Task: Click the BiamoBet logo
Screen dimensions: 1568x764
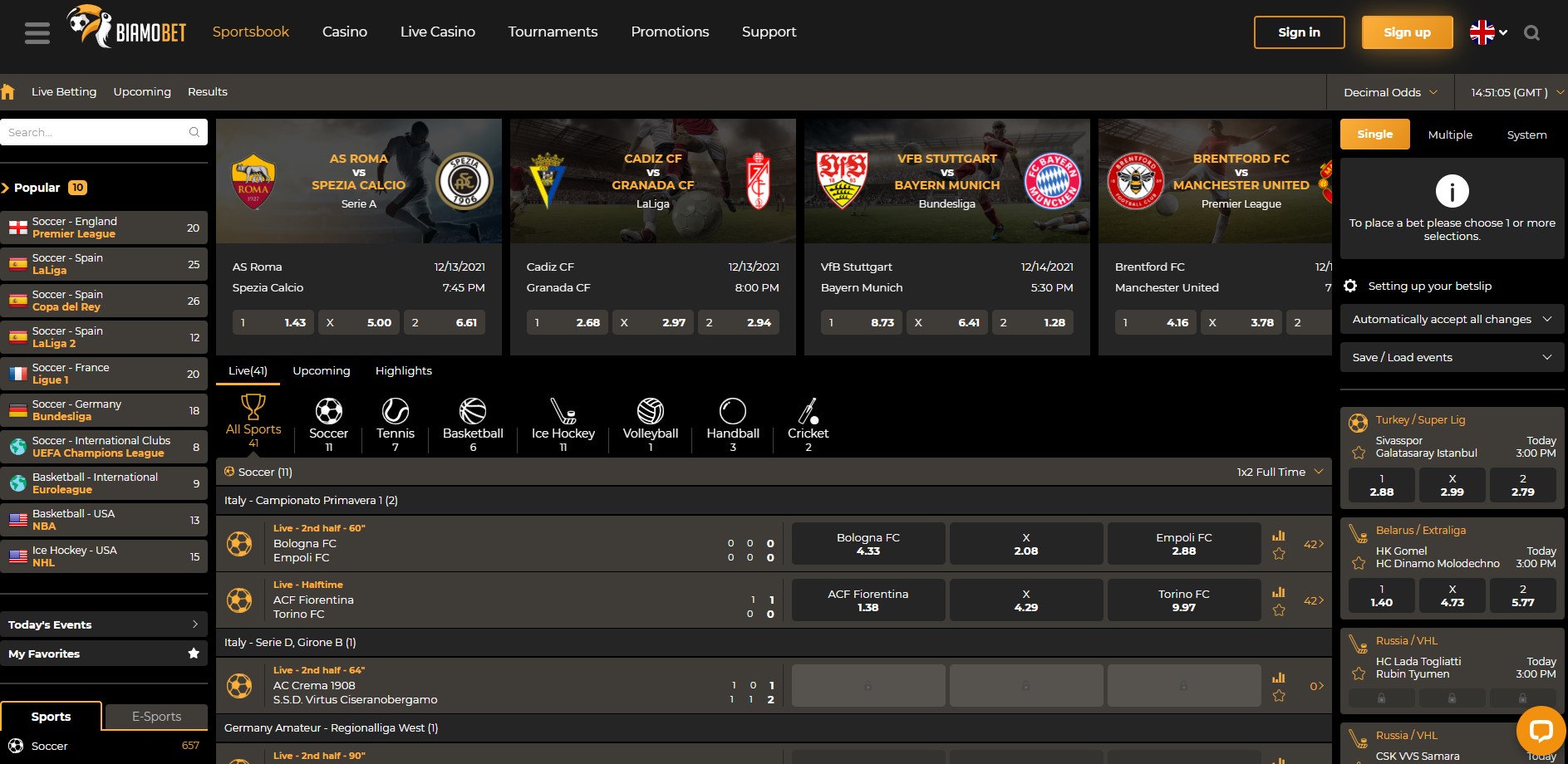Action: 126,27
